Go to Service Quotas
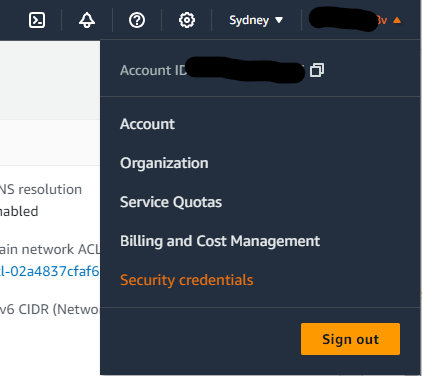 (171, 202)
